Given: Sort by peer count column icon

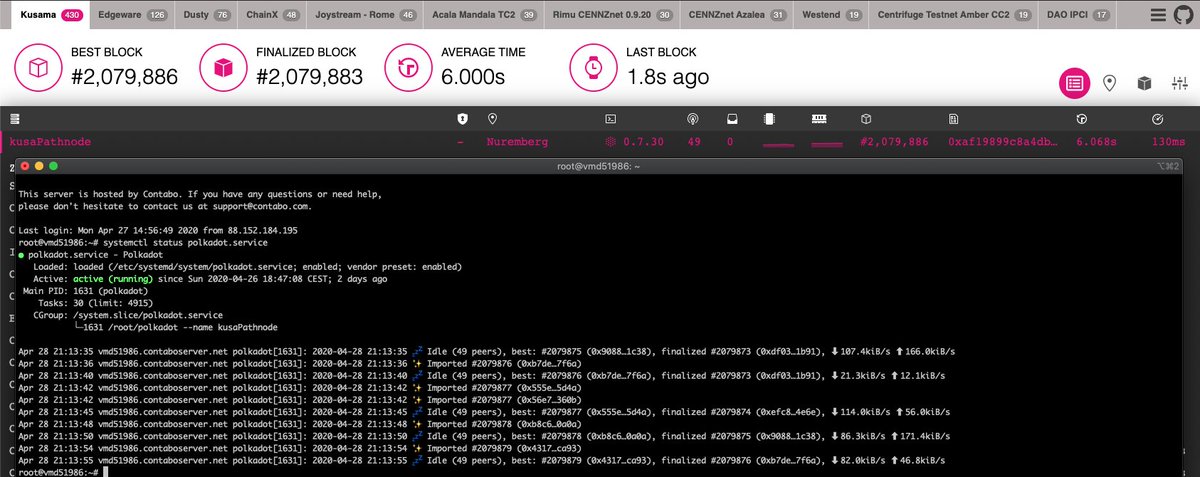Looking at the screenshot, I should [x=692, y=119].
